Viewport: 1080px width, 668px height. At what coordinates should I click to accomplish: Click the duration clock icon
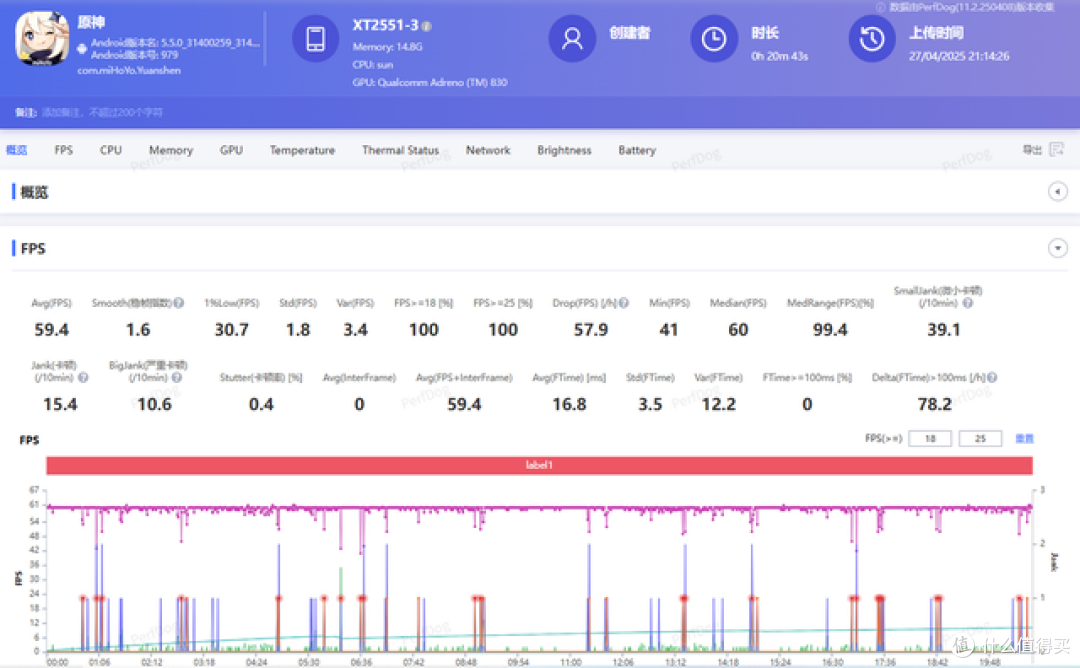tap(714, 39)
